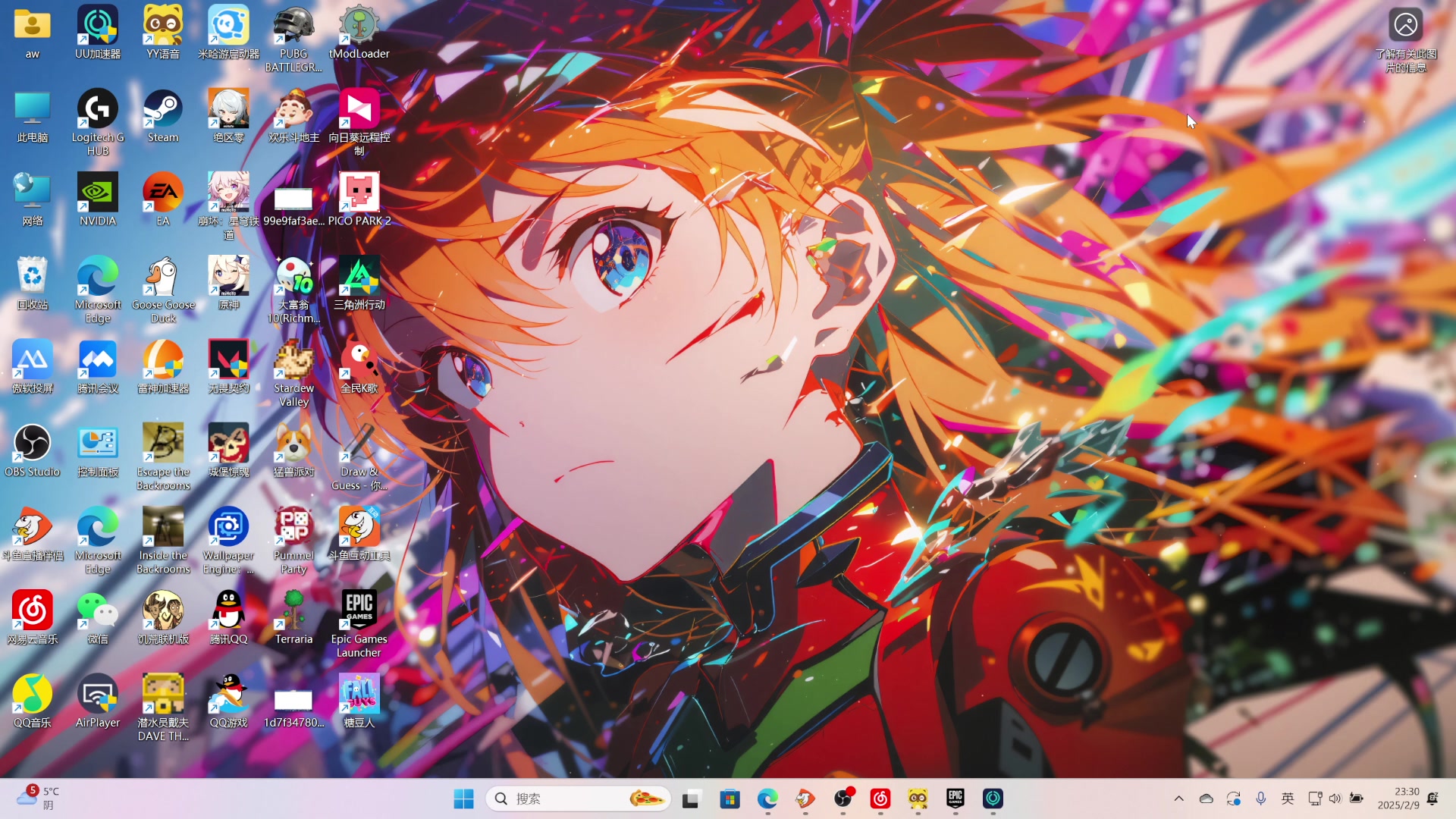Screen dimensions: 1456x819
Task: Open the notification bell in taskbar
Action: click(x=1432, y=799)
